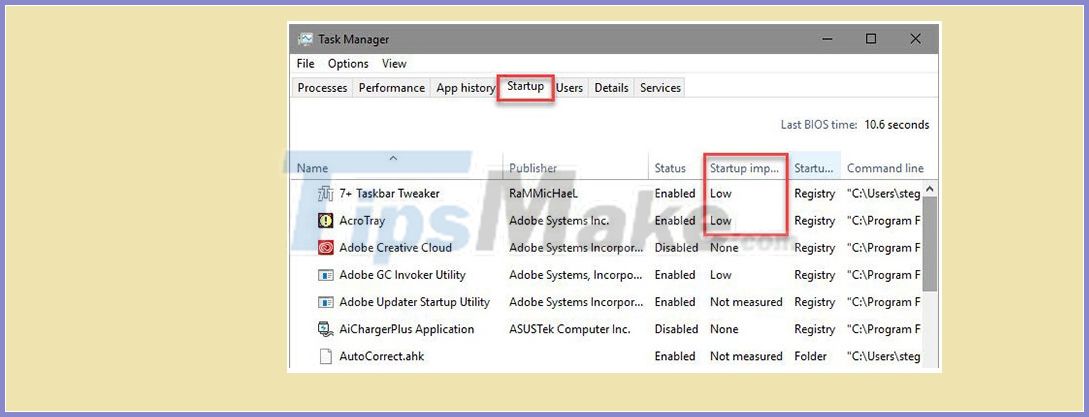
Task: Click the Adobe Systems Inc. publisher cell
Action: coord(559,220)
